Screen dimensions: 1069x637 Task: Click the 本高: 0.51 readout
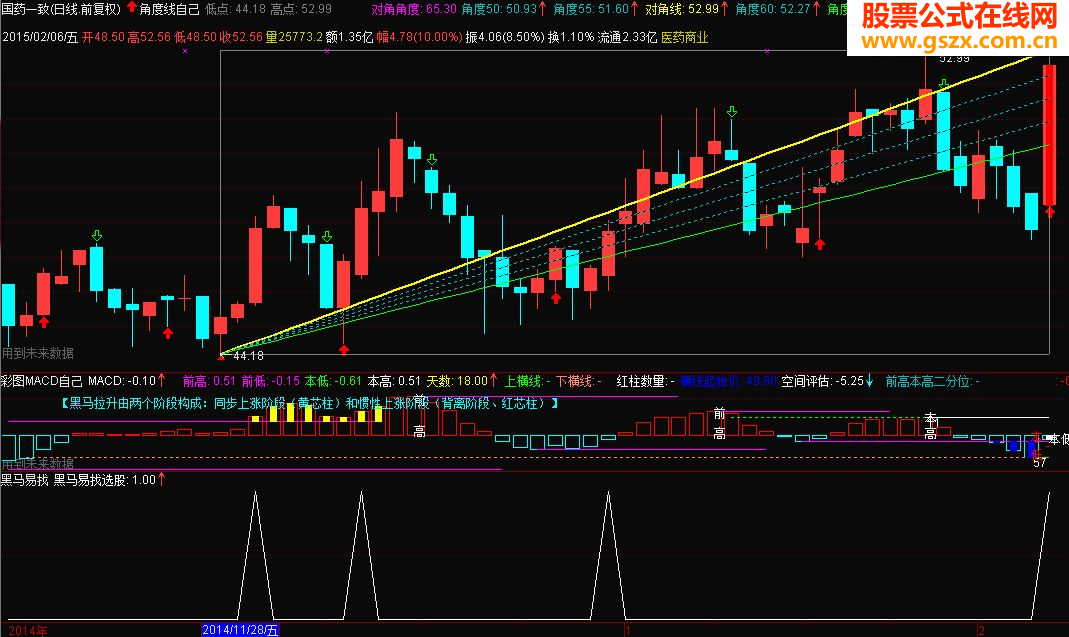(394, 381)
